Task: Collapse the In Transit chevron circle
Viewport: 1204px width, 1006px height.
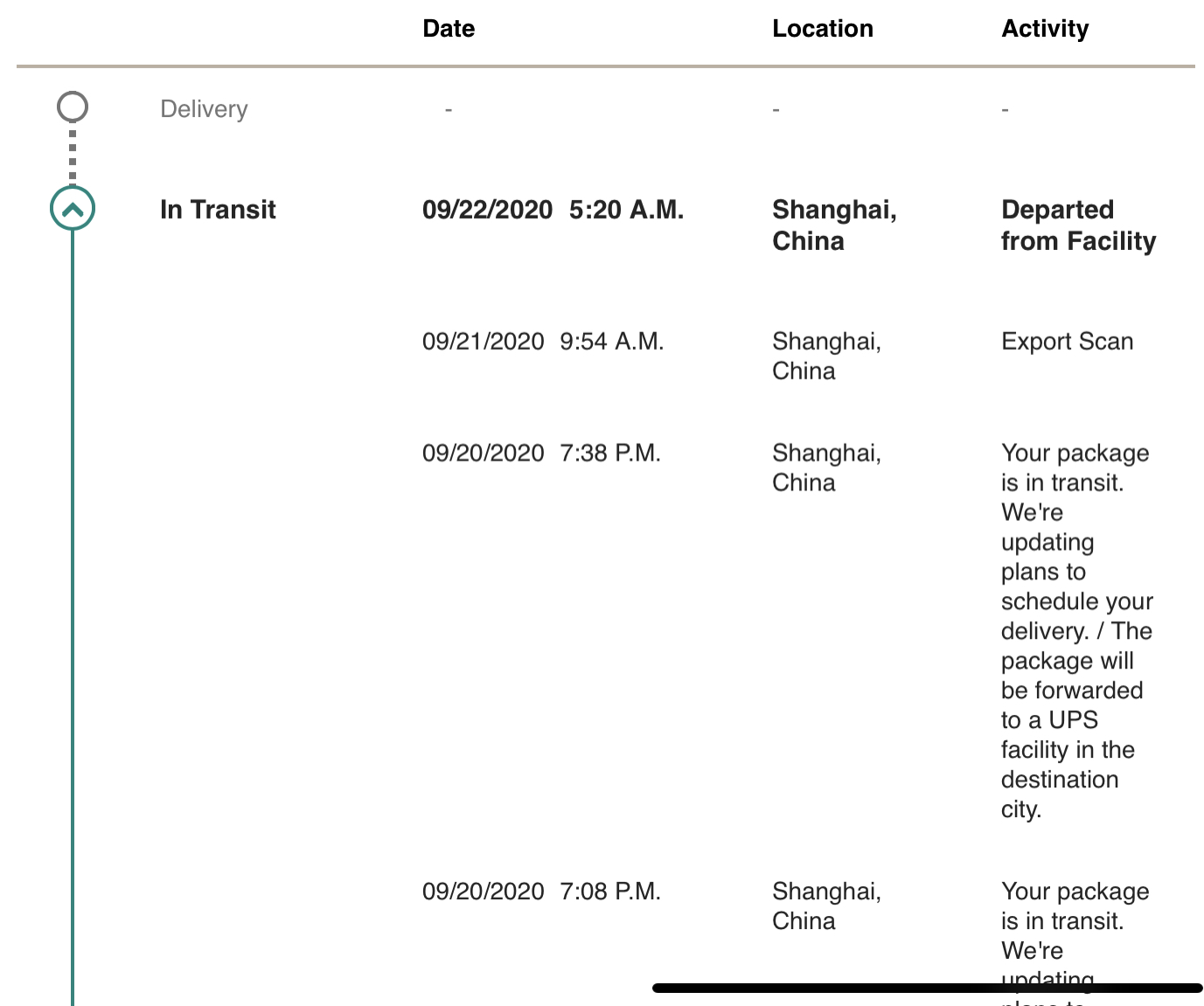Action: pyautogui.click(x=73, y=209)
